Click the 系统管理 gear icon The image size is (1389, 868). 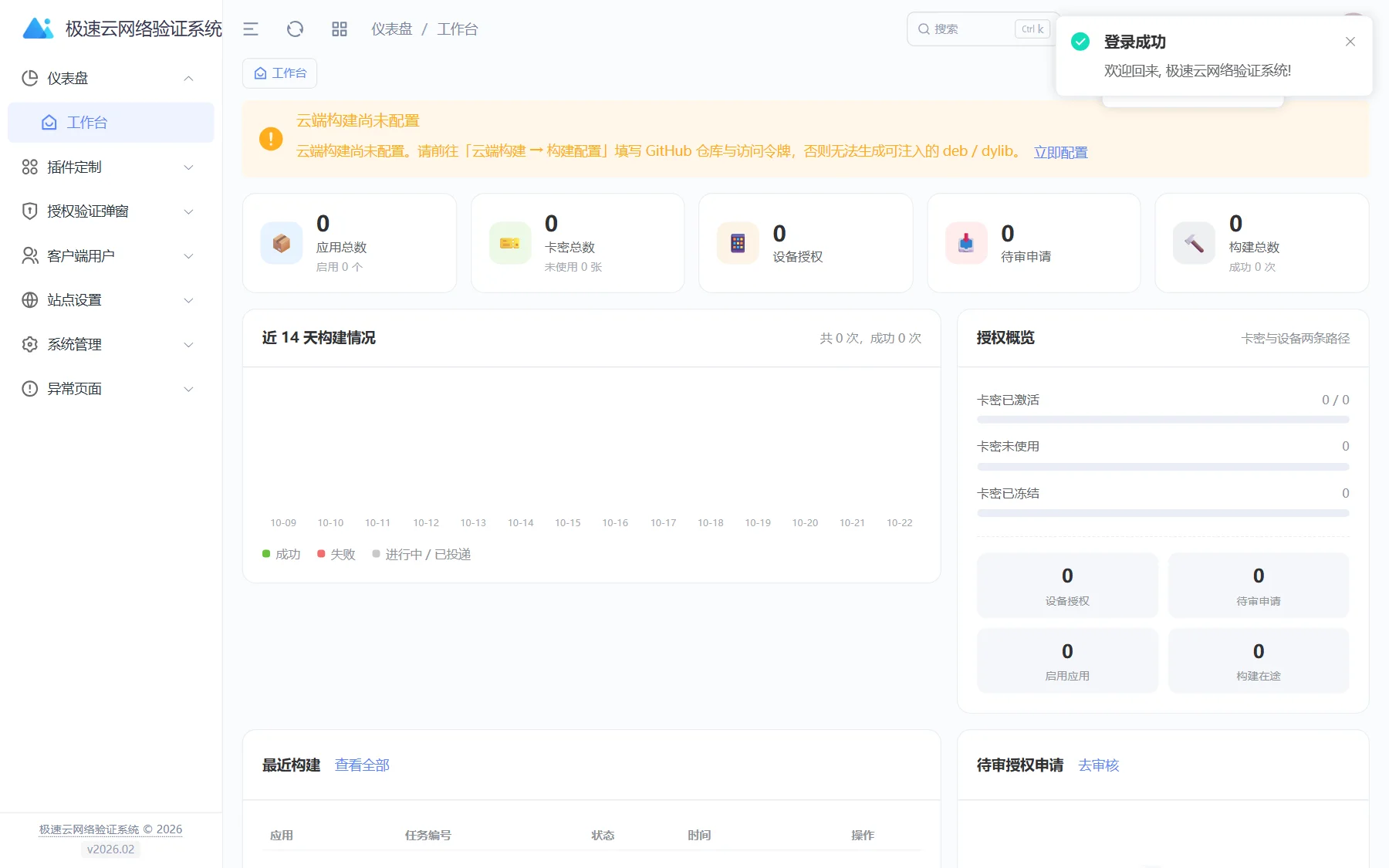[x=30, y=344]
